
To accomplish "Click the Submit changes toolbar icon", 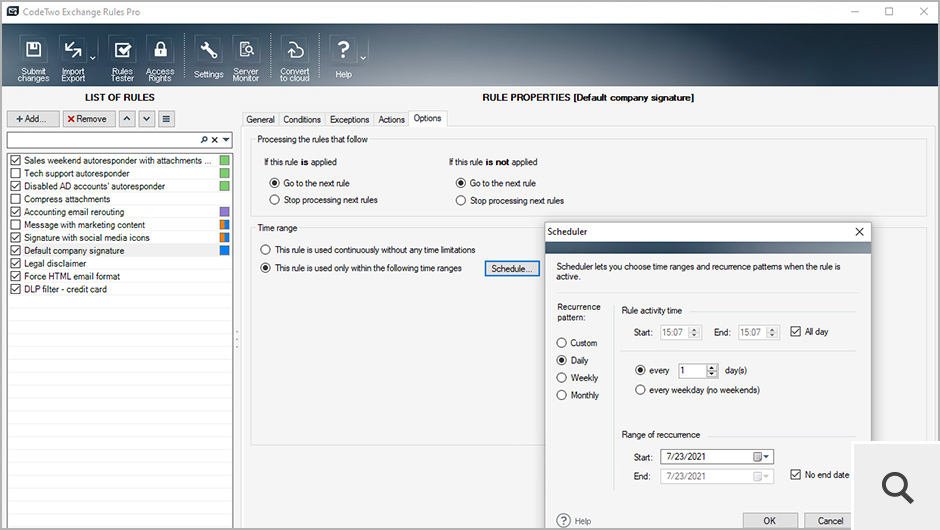I will click(x=34, y=59).
